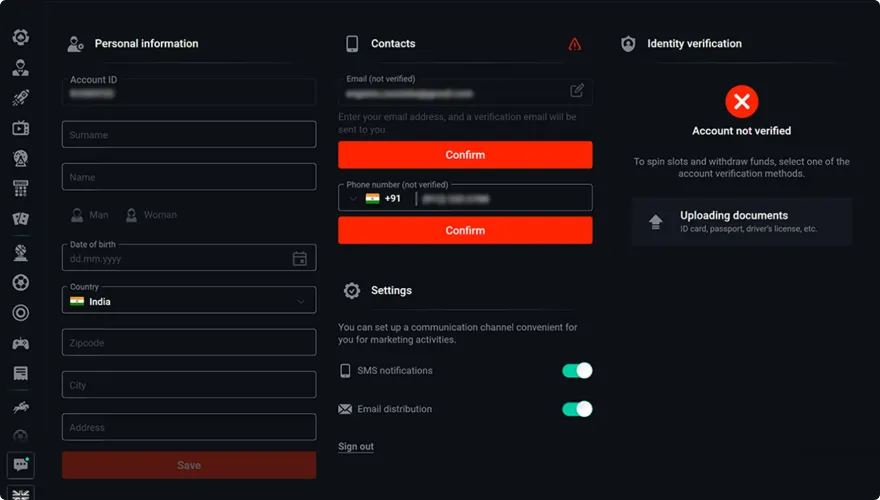Click into the Surname input field
Image resolution: width=880 pixels, height=500 pixels.
pos(189,135)
